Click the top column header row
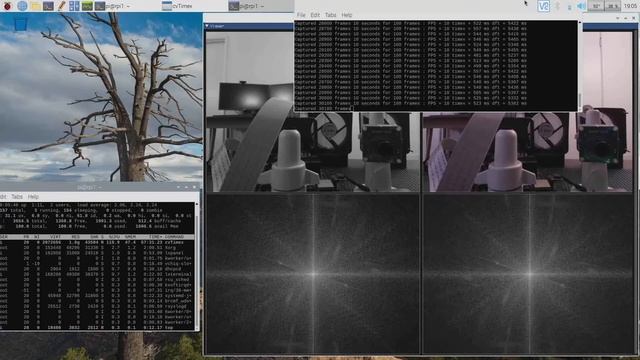Screen dimensions: 640x360 coord(97,237)
